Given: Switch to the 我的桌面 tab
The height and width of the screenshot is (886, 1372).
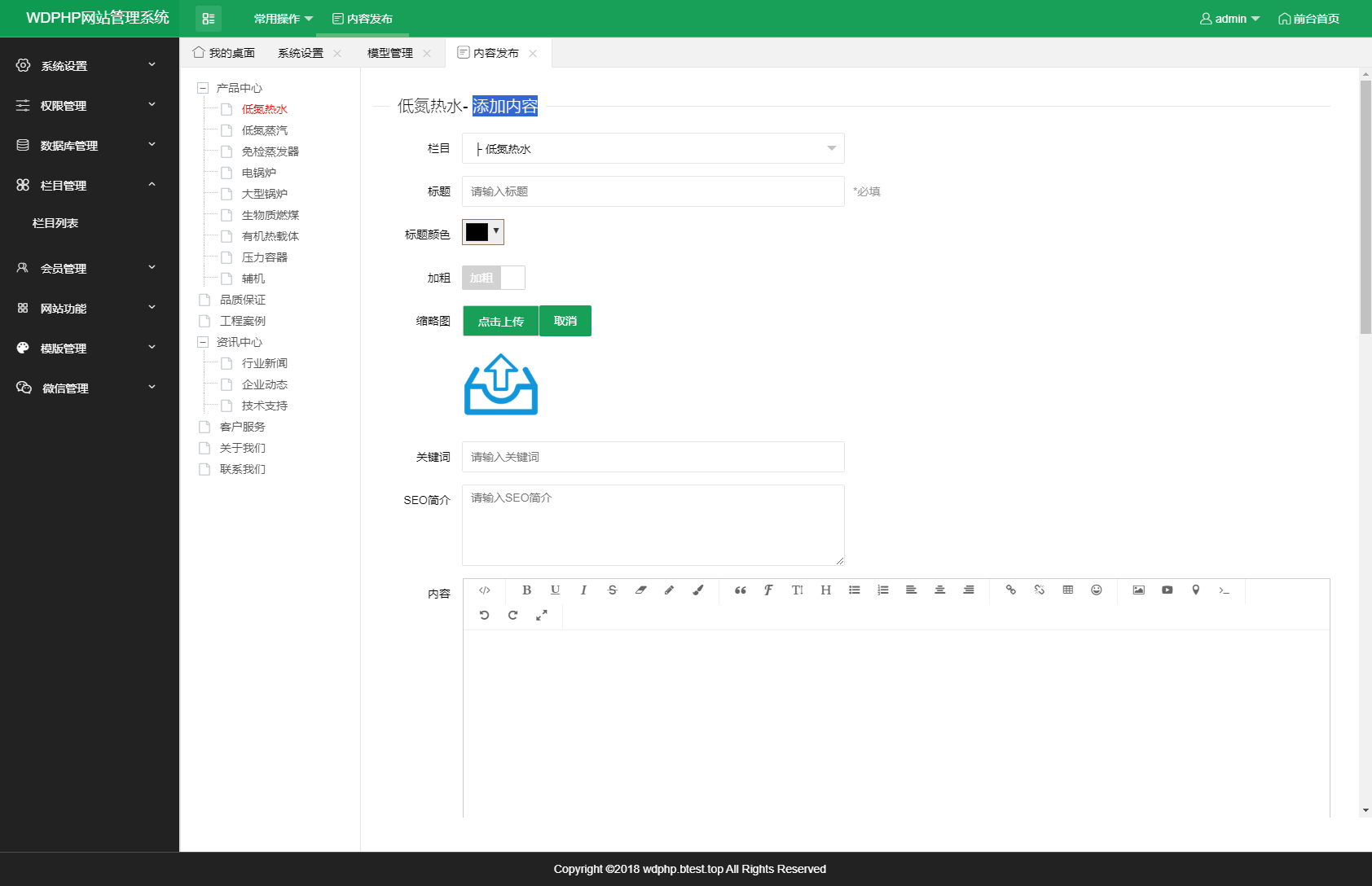Looking at the screenshot, I should 223,53.
